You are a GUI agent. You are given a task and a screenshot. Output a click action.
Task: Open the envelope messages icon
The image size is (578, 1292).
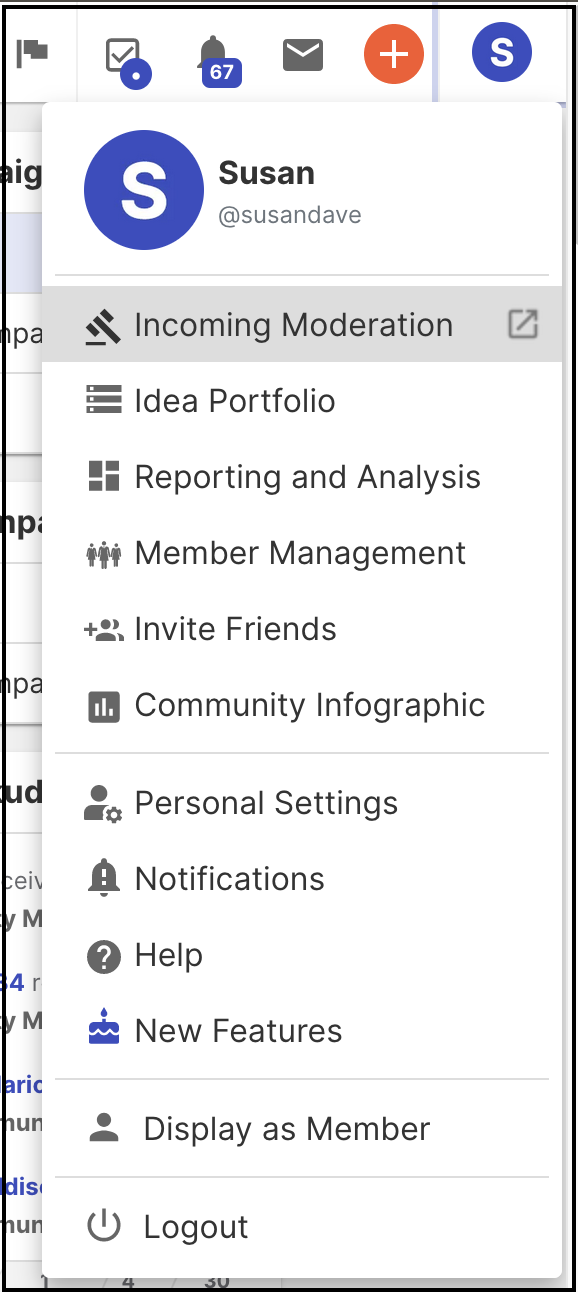coord(303,55)
